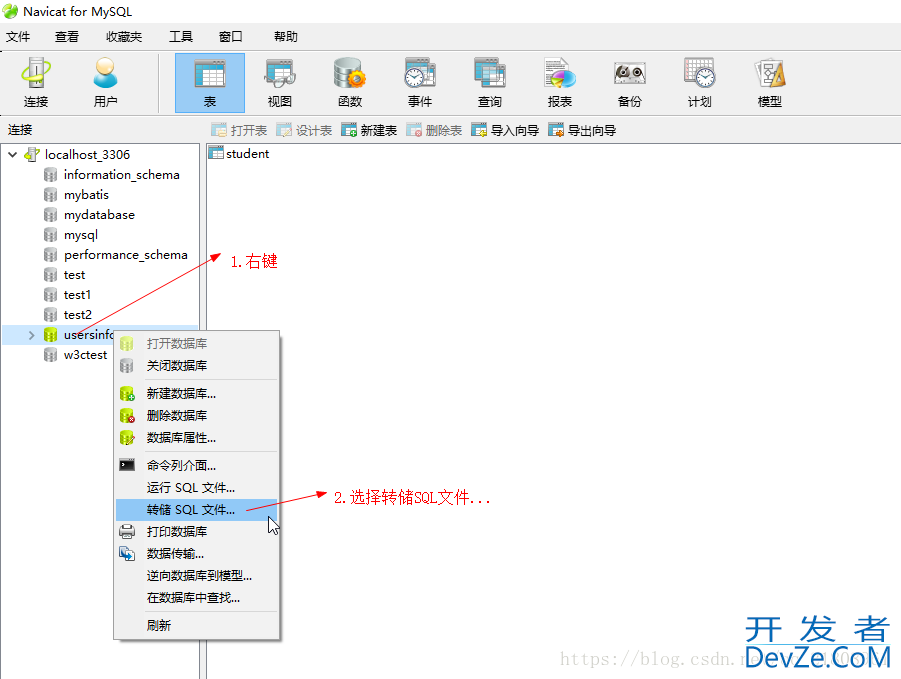The image size is (901, 679).
Task: Expand the usersinfo database node
Action: [32, 335]
